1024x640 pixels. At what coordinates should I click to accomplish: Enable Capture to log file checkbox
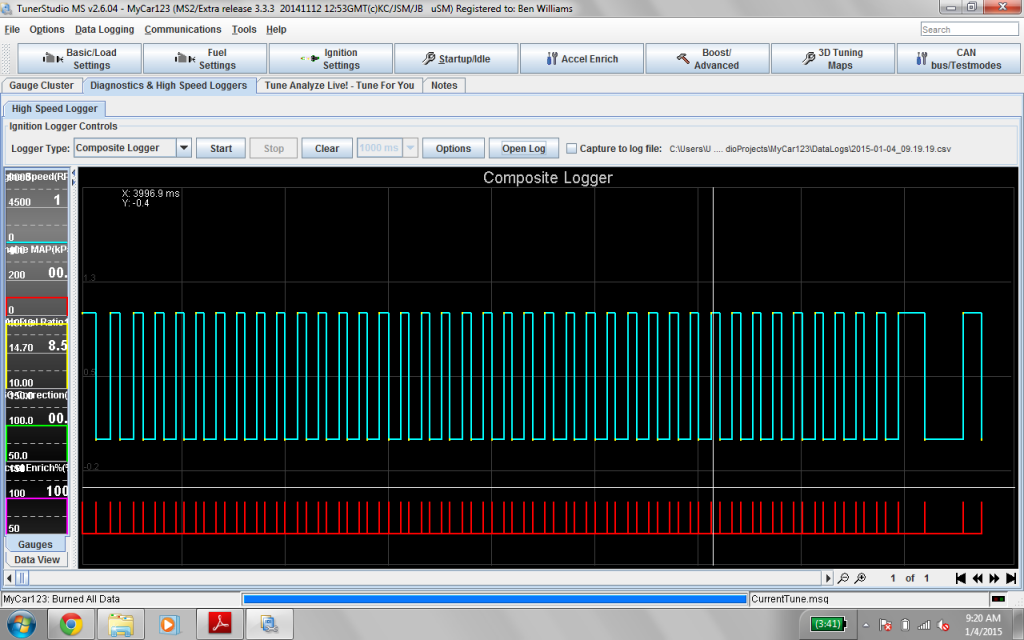[x=572, y=148]
